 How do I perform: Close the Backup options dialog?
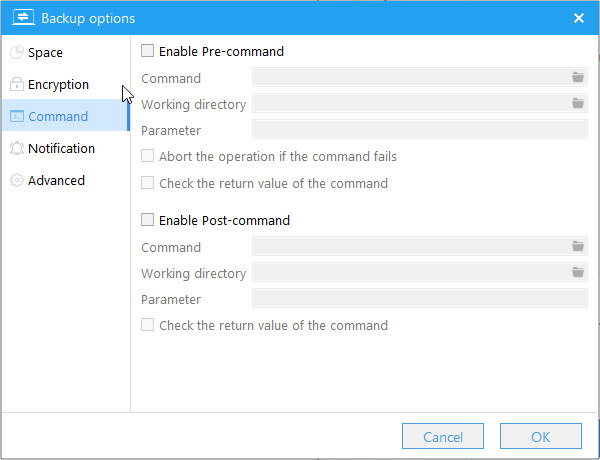pyautogui.click(x=578, y=18)
